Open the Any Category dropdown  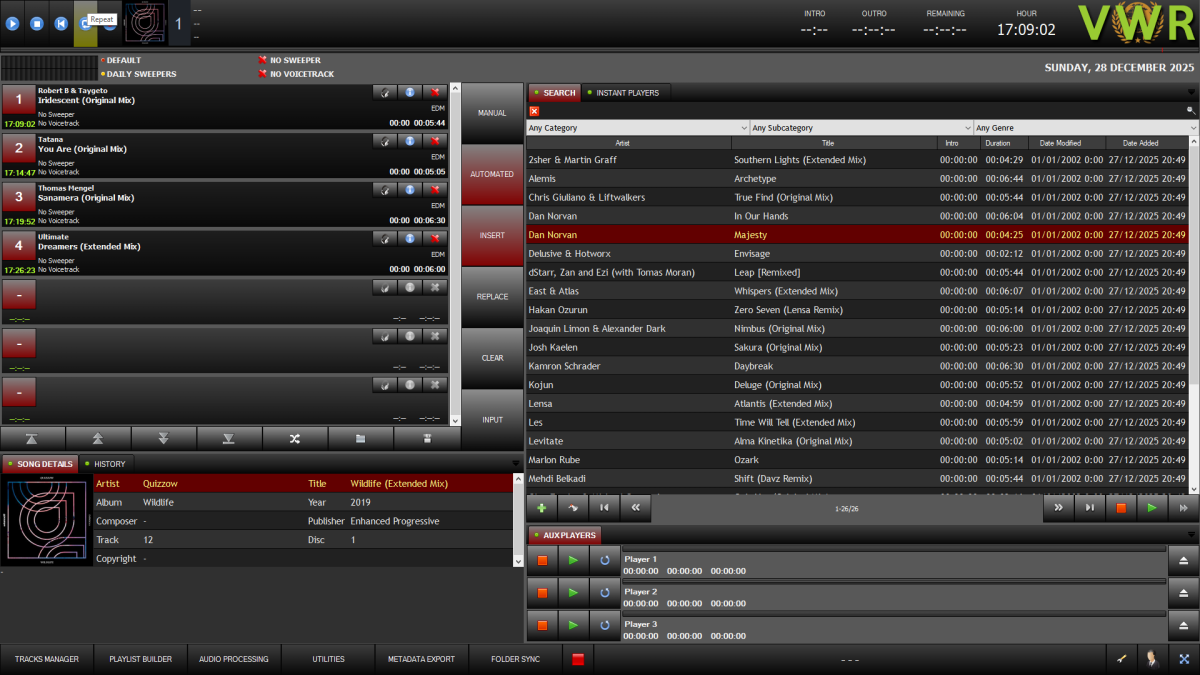(635, 127)
